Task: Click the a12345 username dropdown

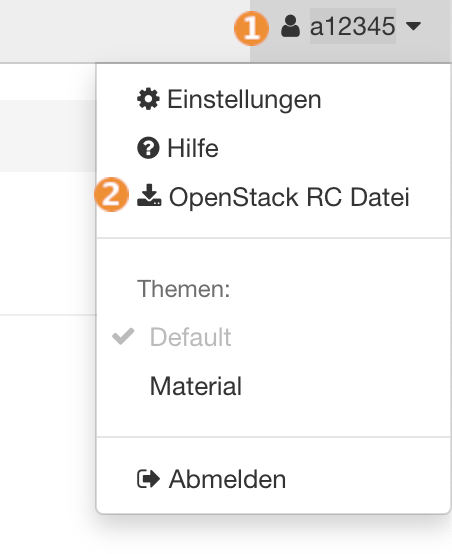Action: click(x=352, y=26)
